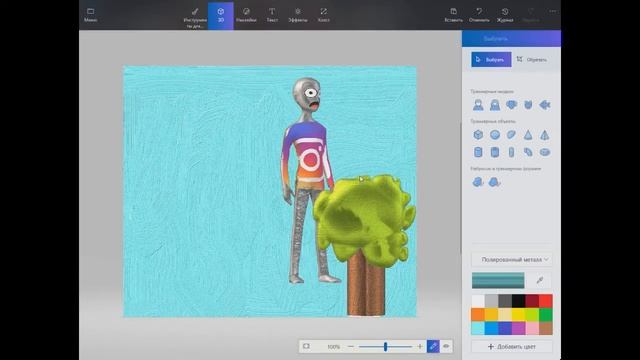Select the light gray color swatch
Viewport: 640px width, 360px height.
click(x=491, y=301)
